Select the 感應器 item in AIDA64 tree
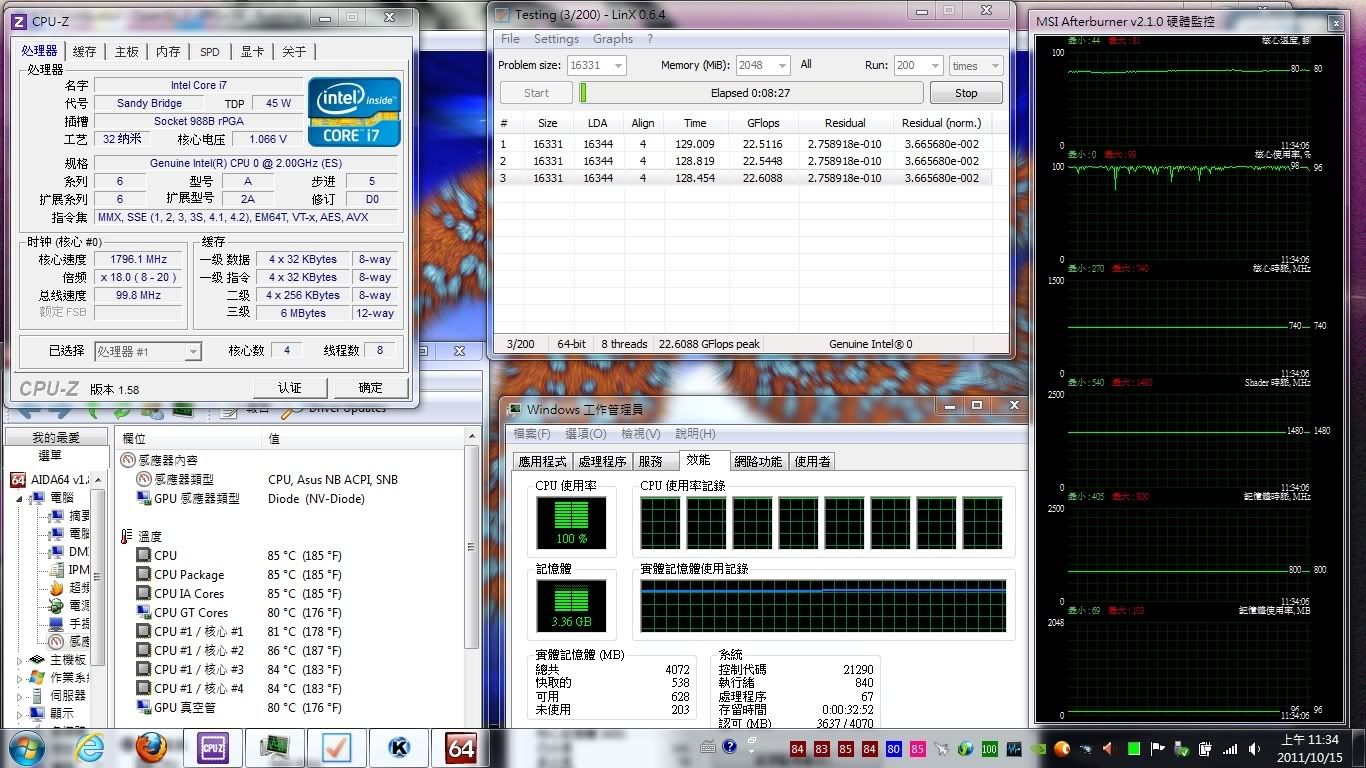Screen dimensions: 1366x768 tap(70, 642)
